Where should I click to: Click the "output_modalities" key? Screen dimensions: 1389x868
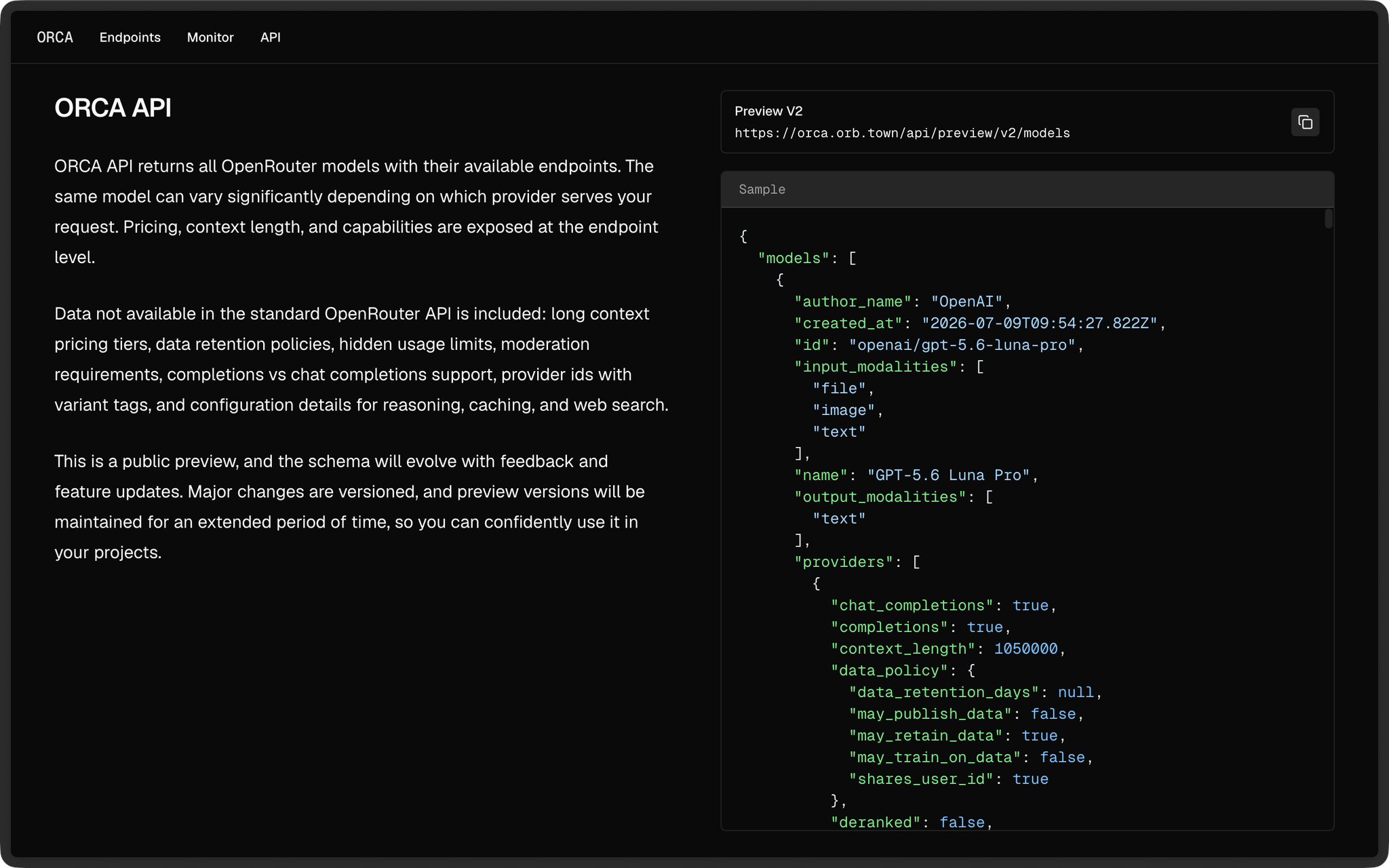[x=880, y=497]
